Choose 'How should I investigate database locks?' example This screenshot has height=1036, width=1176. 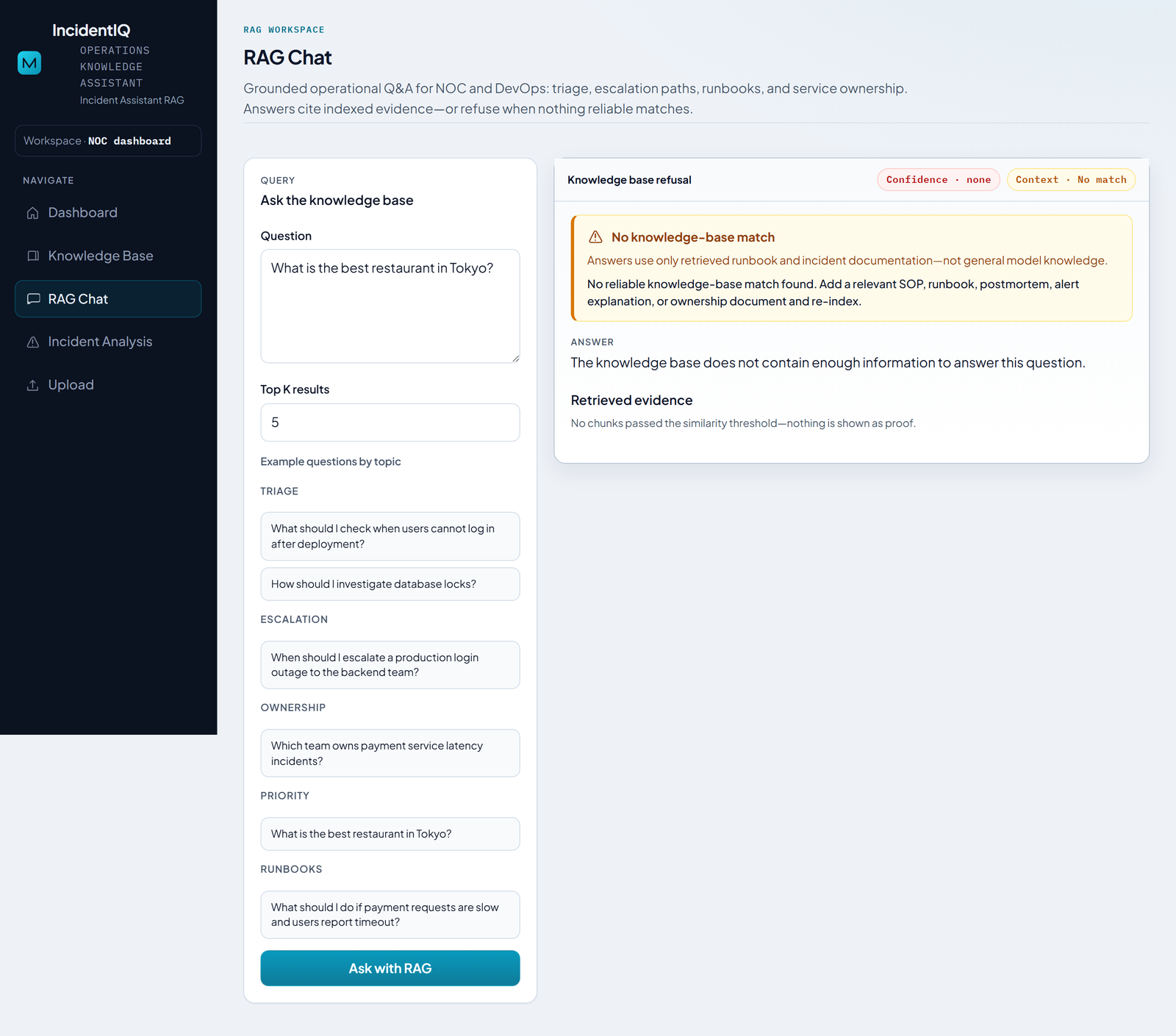[390, 584]
